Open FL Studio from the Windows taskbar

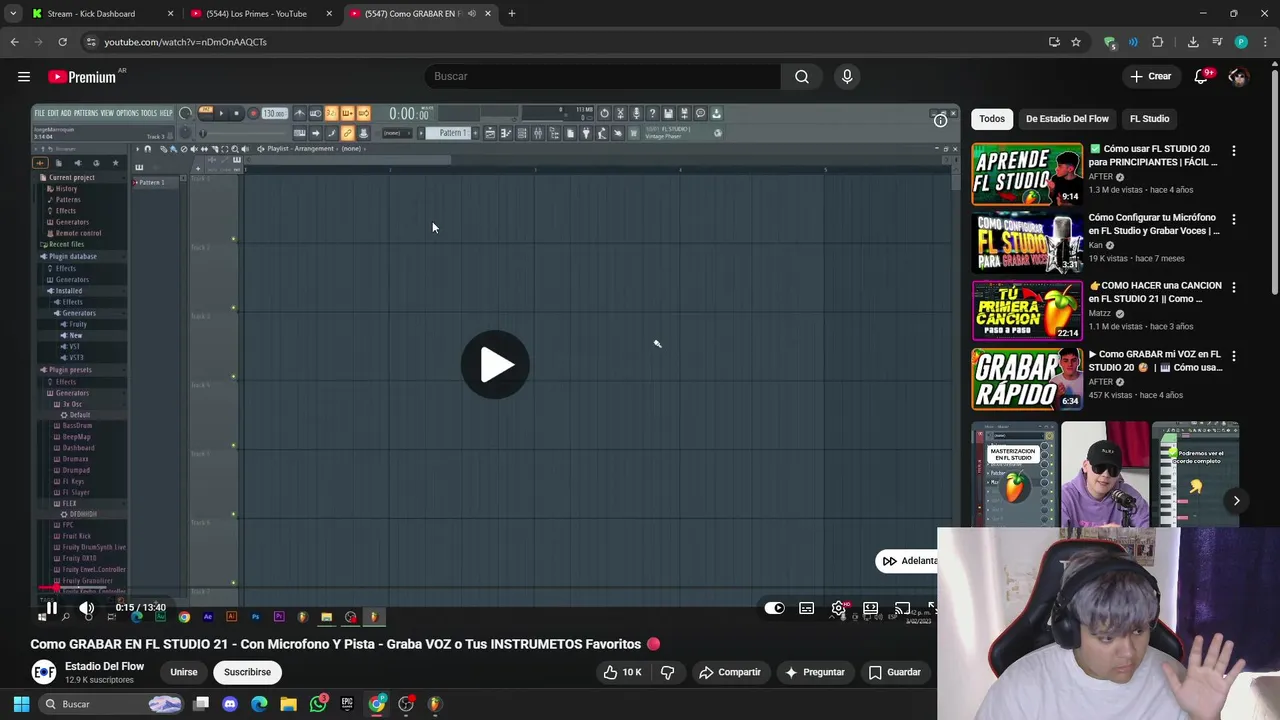click(x=434, y=704)
